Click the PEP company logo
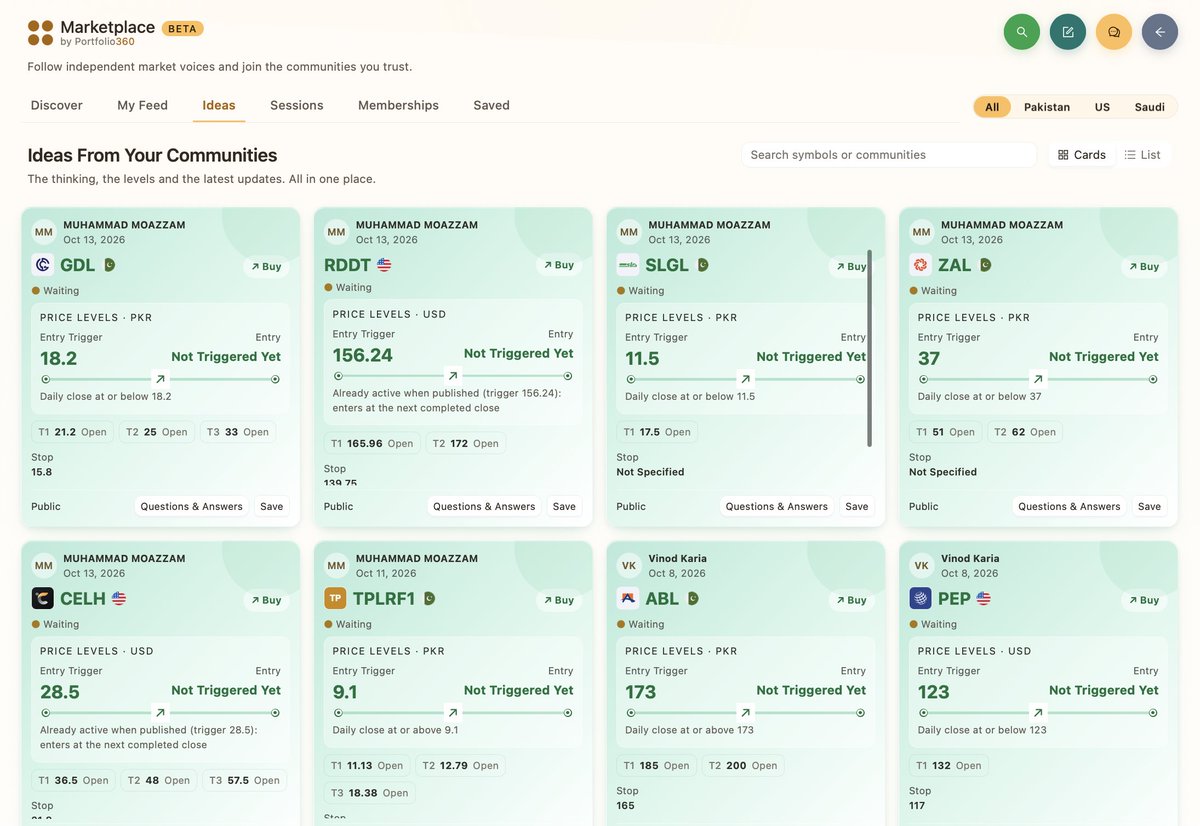 click(921, 599)
